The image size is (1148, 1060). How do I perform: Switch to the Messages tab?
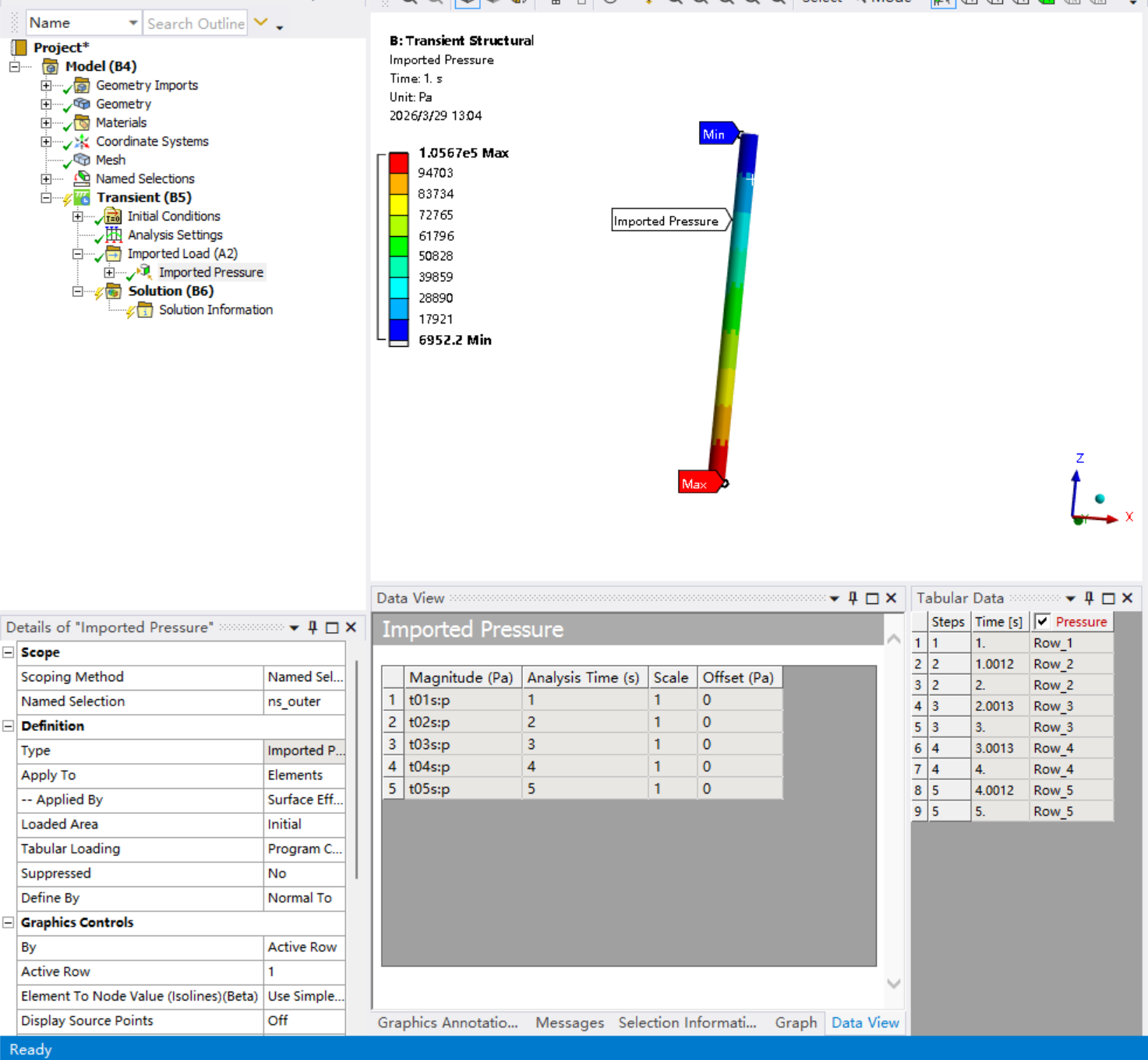click(570, 1023)
